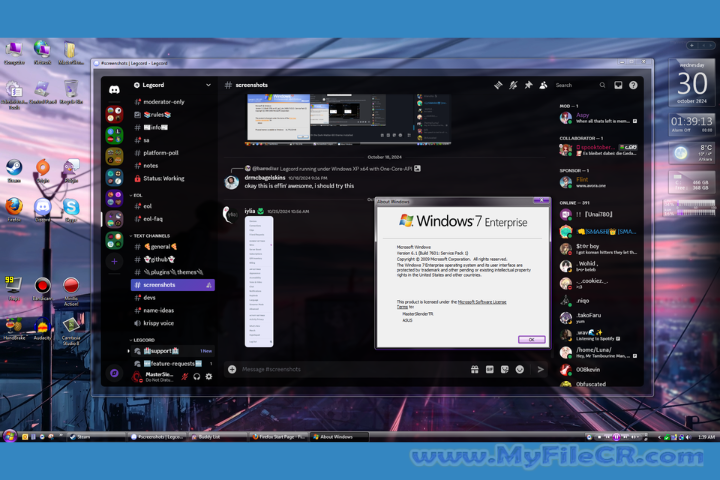The height and width of the screenshot is (480, 720).
Task: Switch to Steam taskbar button
Action: coord(96,437)
